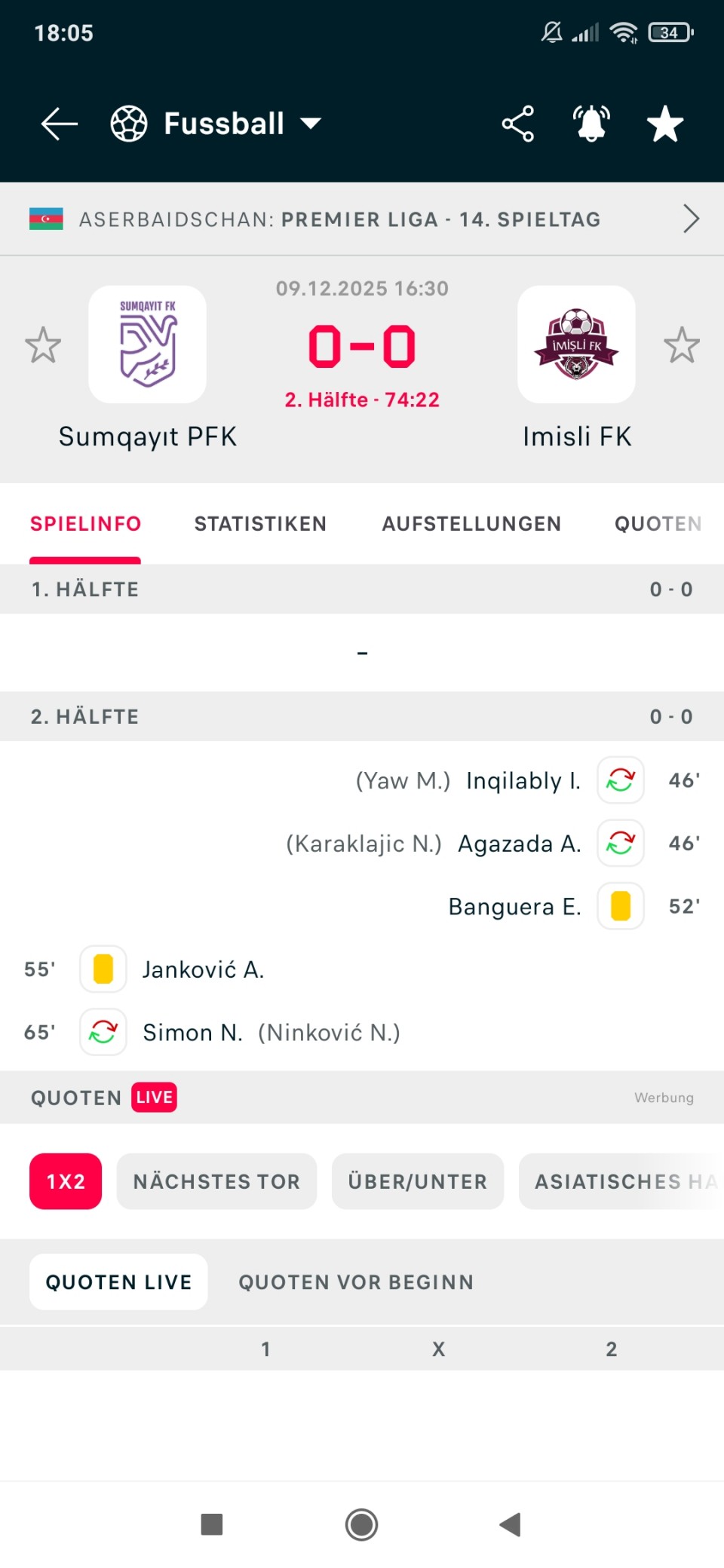Viewport: 724px width, 1568px height.
Task: Expand Premier Liga league chevron
Action: click(x=691, y=219)
